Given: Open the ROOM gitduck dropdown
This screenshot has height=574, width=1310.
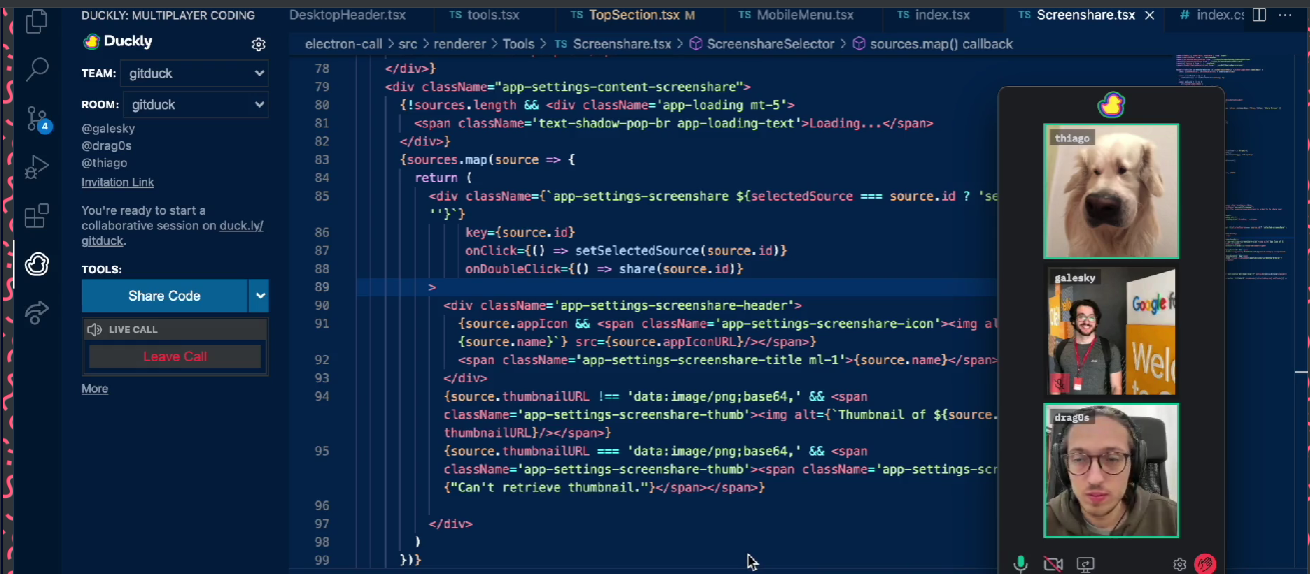Looking at the screenshot, I should point(194,104).
